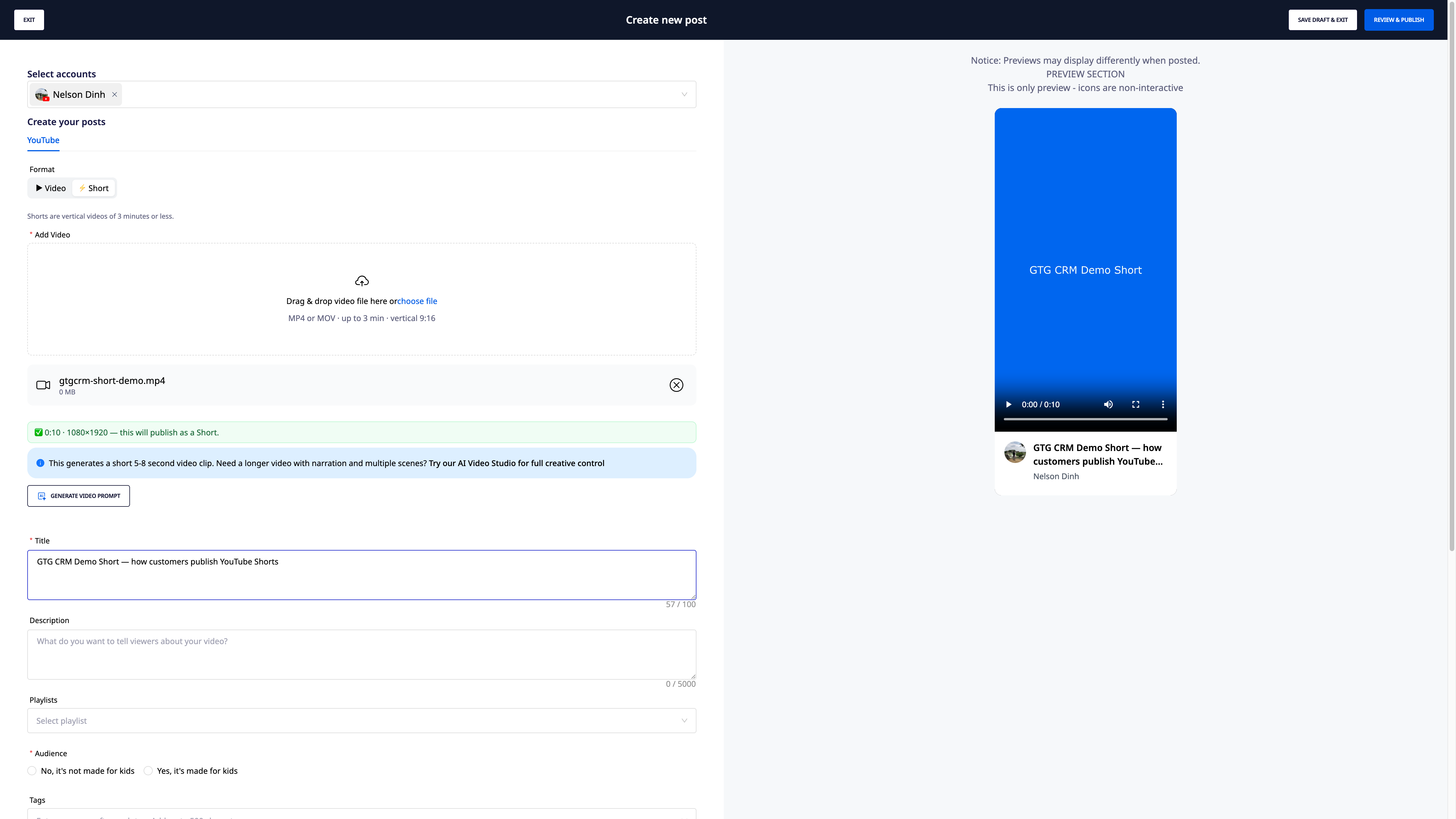Click REVIEW & PUBLISH button

coord(1399,20)
